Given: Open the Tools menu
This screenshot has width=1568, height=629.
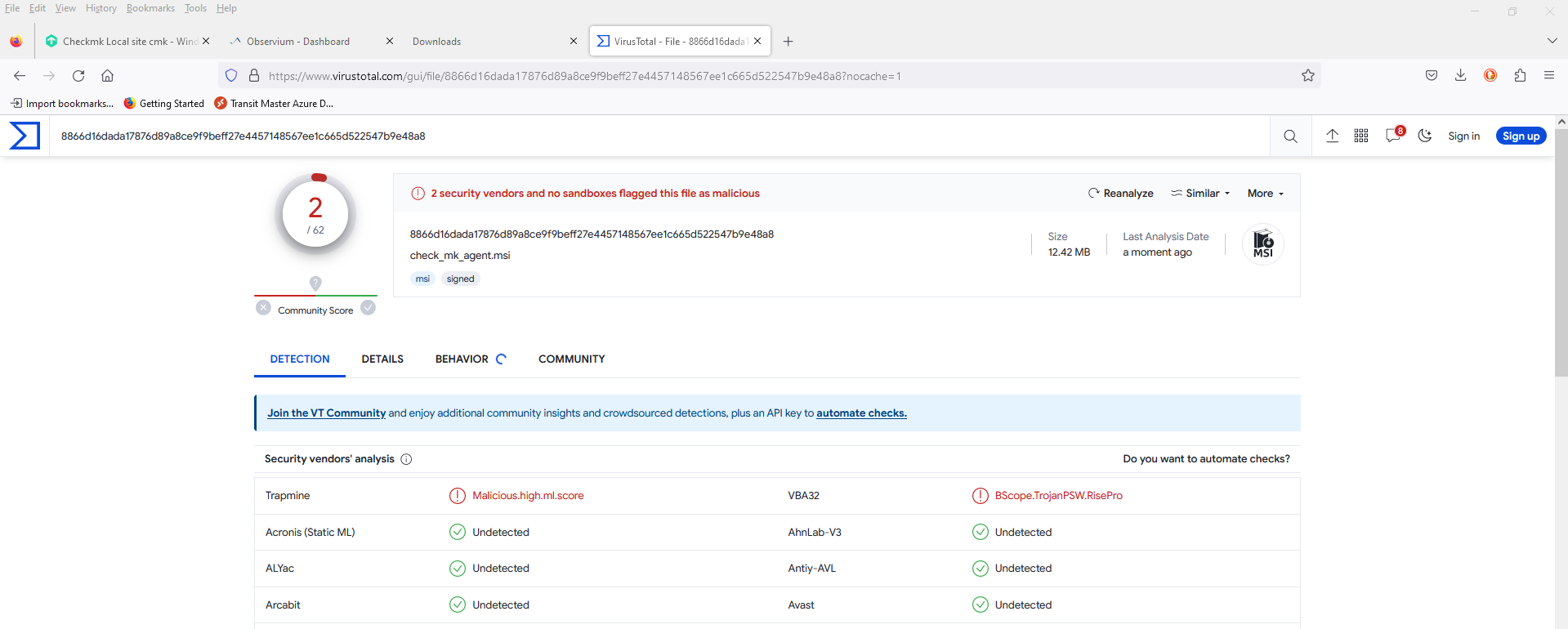Looking at the screenshot, I should (195, 8).
